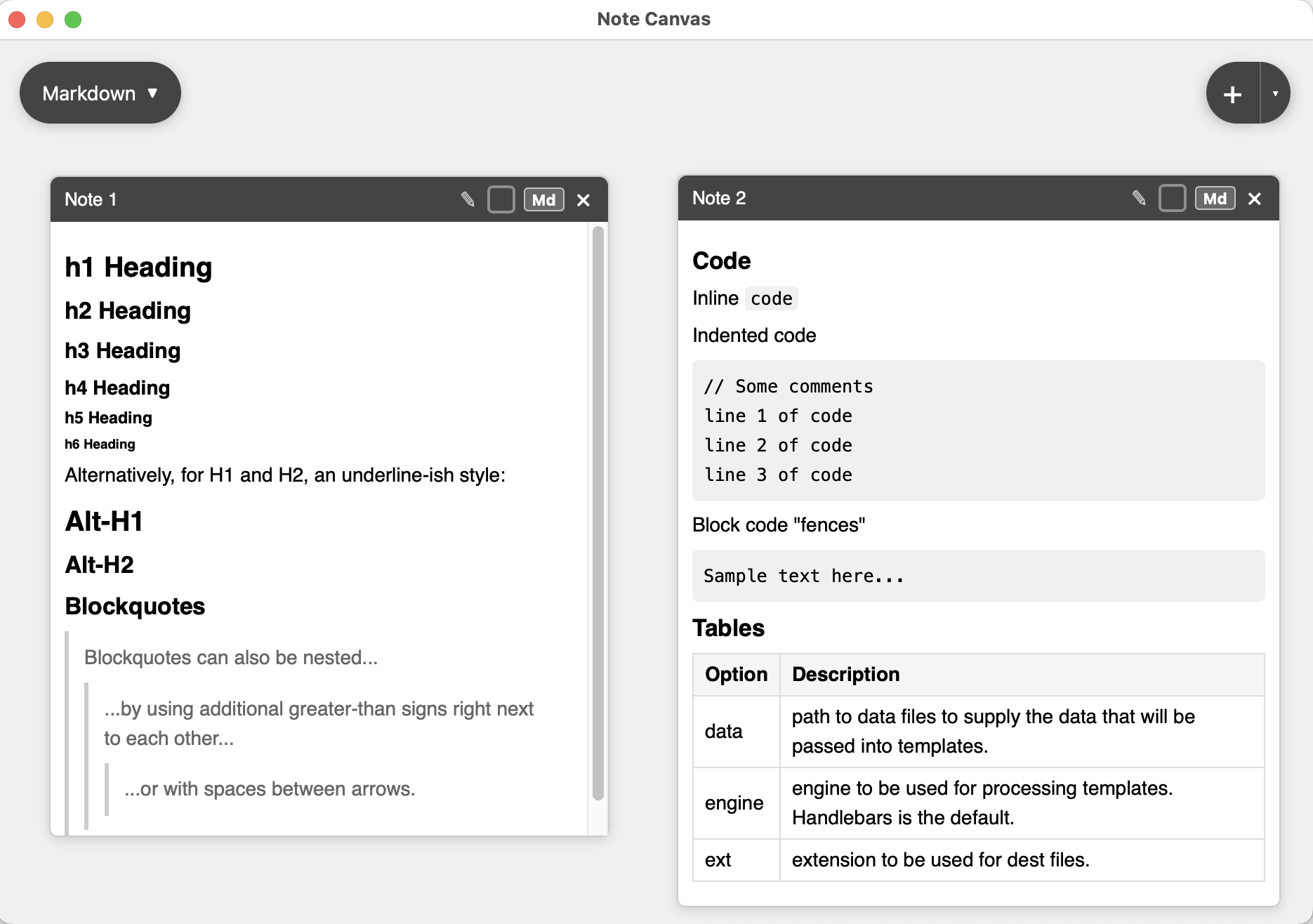
Task: Click the inline code snippet in Note 2
Action: point(771,298)
